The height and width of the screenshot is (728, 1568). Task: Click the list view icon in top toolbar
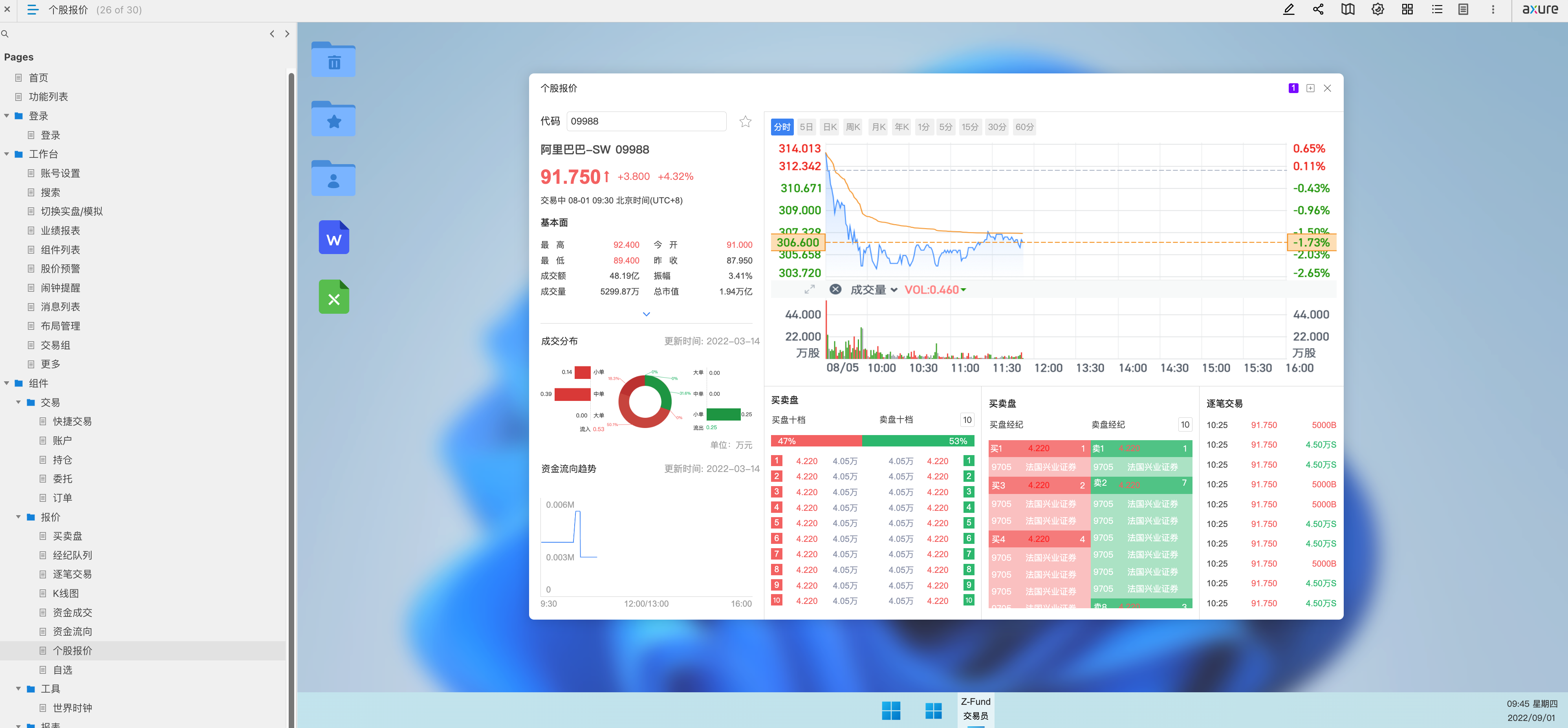[x=1437, y=10]
